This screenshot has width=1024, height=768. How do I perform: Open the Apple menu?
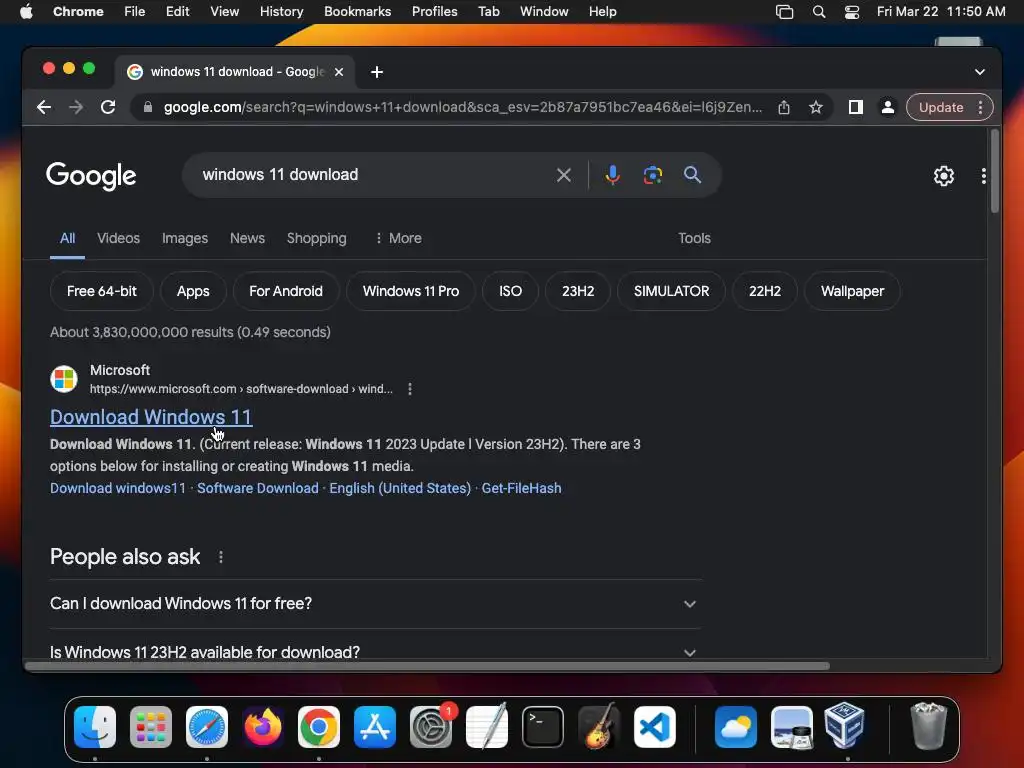pyautogui.click(x=26, y=12)
